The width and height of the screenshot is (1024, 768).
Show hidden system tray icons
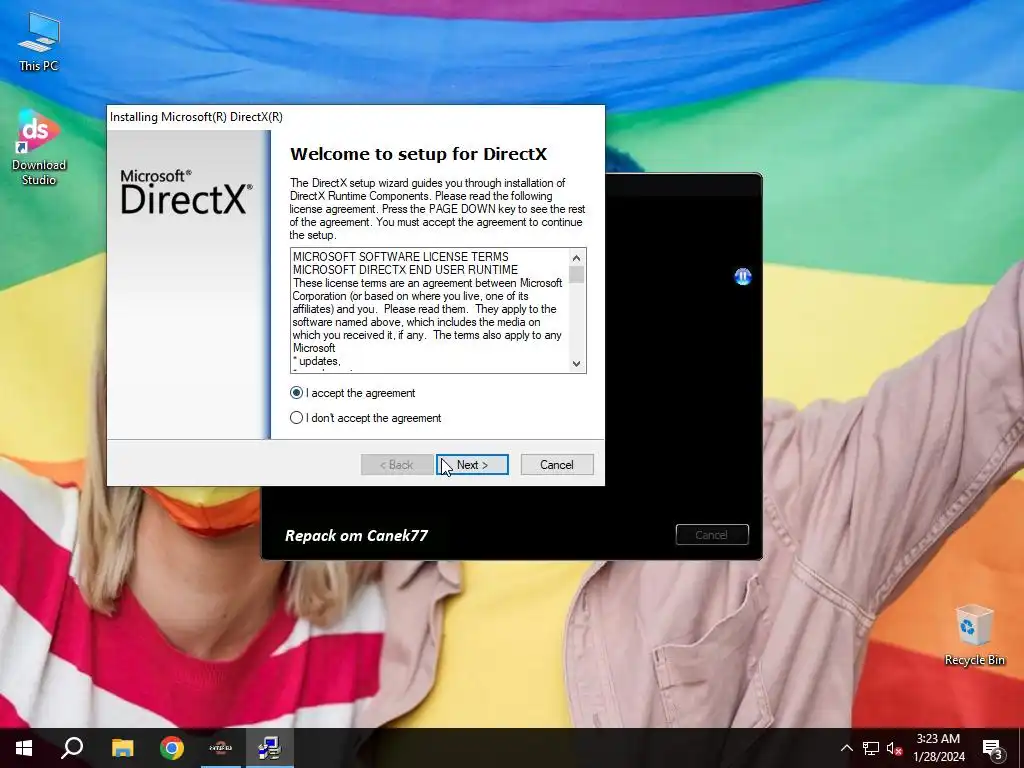(846, 748)
